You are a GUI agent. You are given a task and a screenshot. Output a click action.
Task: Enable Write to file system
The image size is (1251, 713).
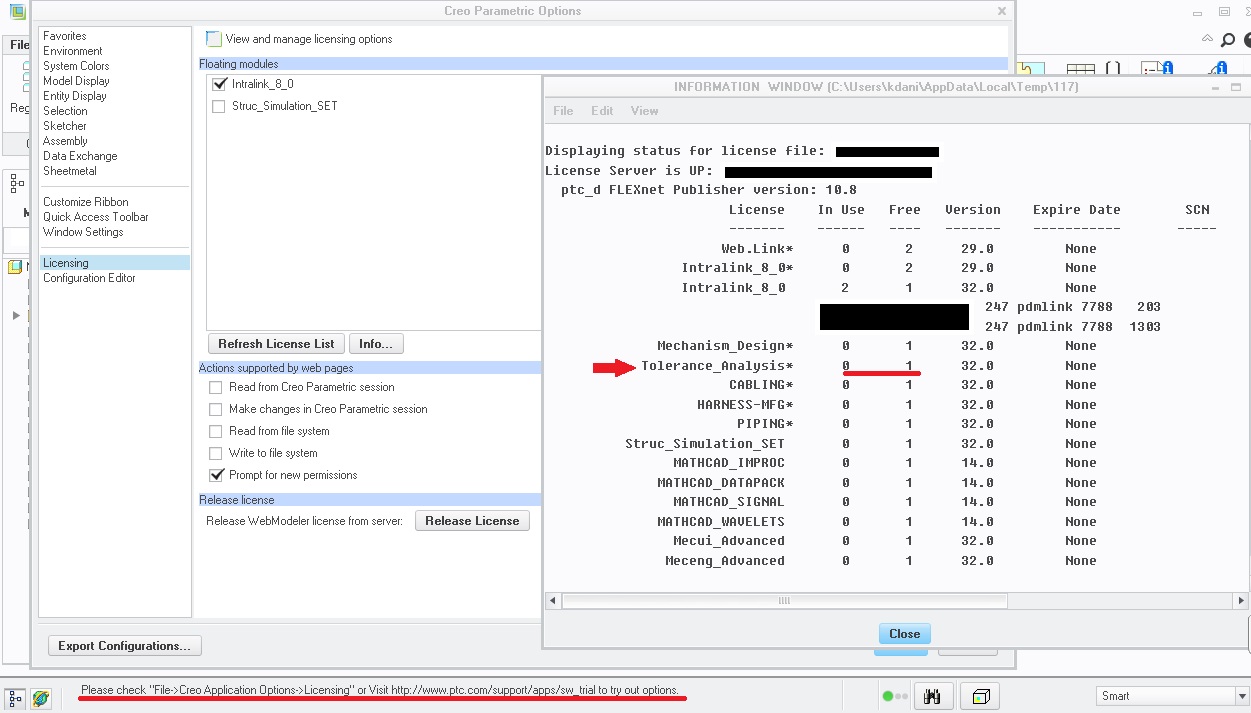tap(216, 453)
